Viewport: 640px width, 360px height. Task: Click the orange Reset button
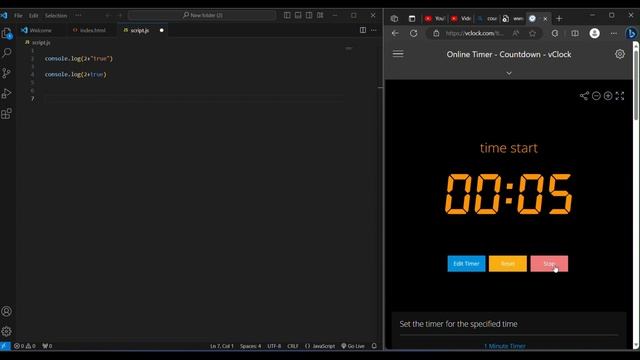point(508,264)
